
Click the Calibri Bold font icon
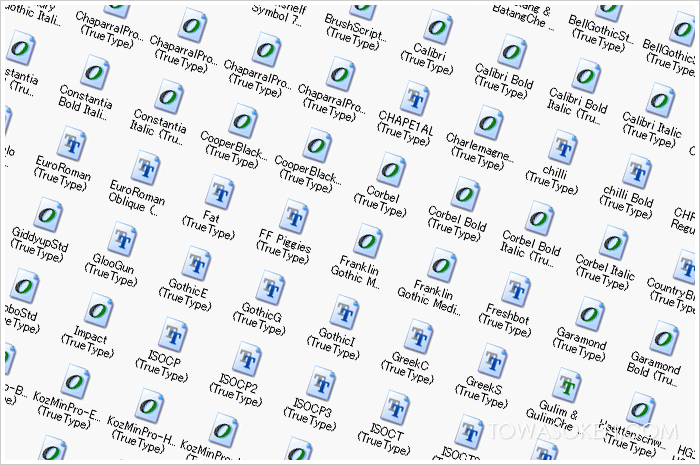click(512, 51)
